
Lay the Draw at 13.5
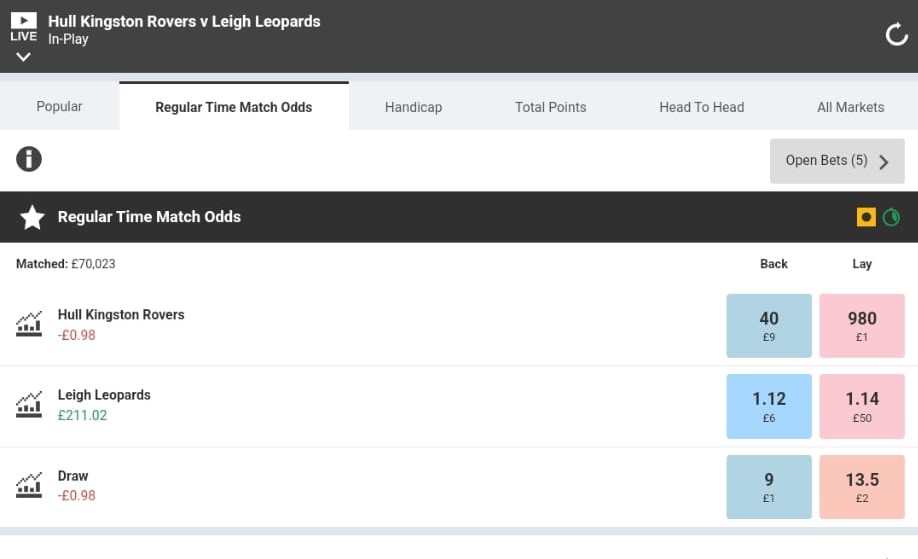pyautogui.click(x=862, y=487)
